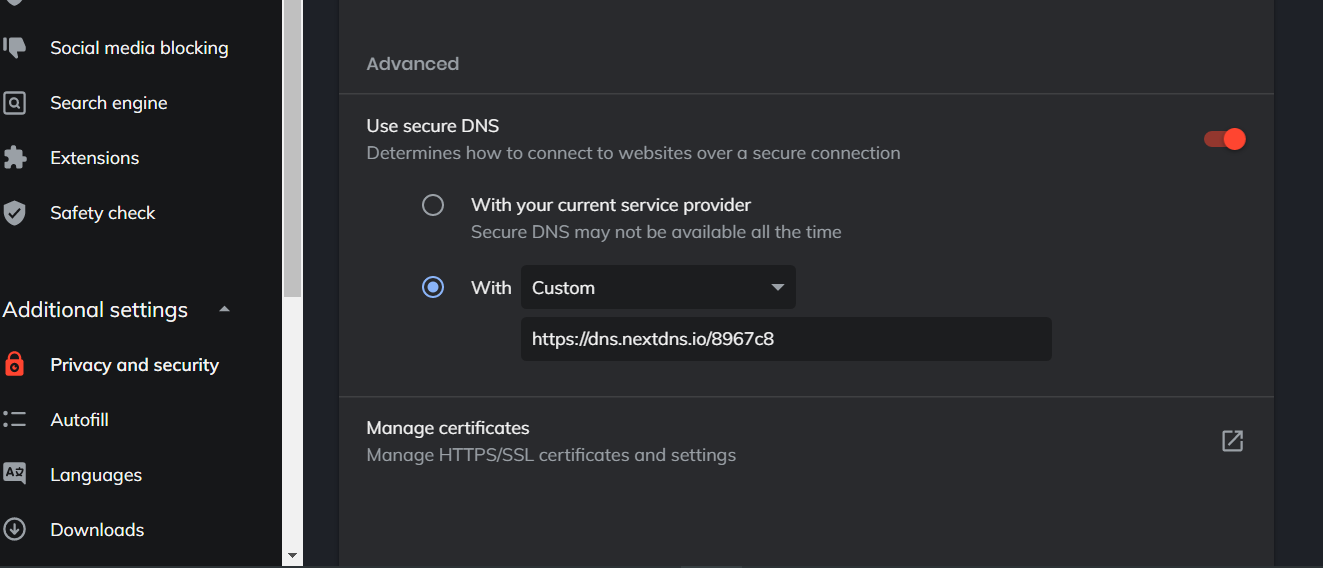
Task: Click the Privacy and security lock icon
Action: tap(14, 364)
